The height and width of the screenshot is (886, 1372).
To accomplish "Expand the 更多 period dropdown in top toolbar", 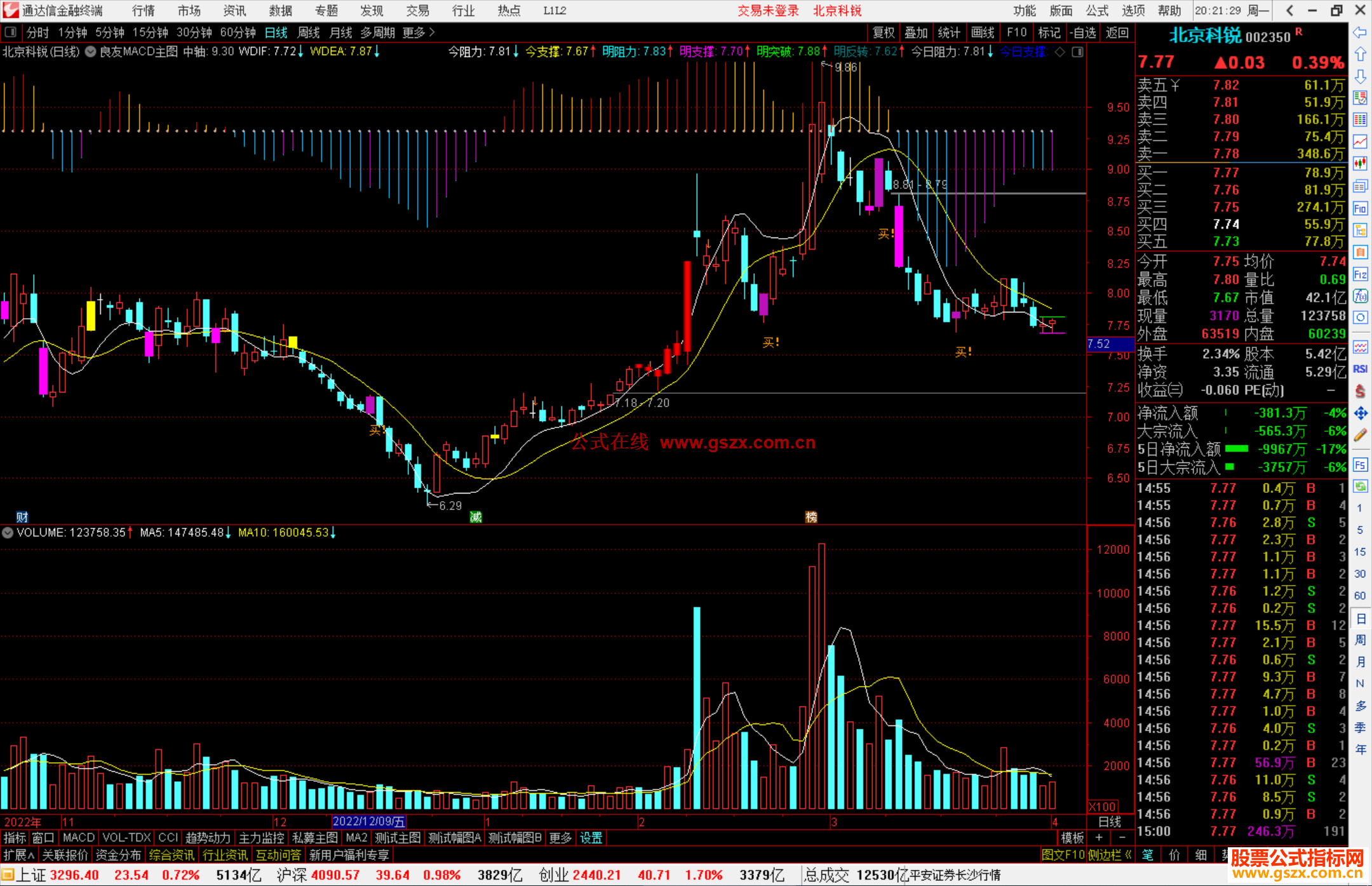I will click(419, 32).
